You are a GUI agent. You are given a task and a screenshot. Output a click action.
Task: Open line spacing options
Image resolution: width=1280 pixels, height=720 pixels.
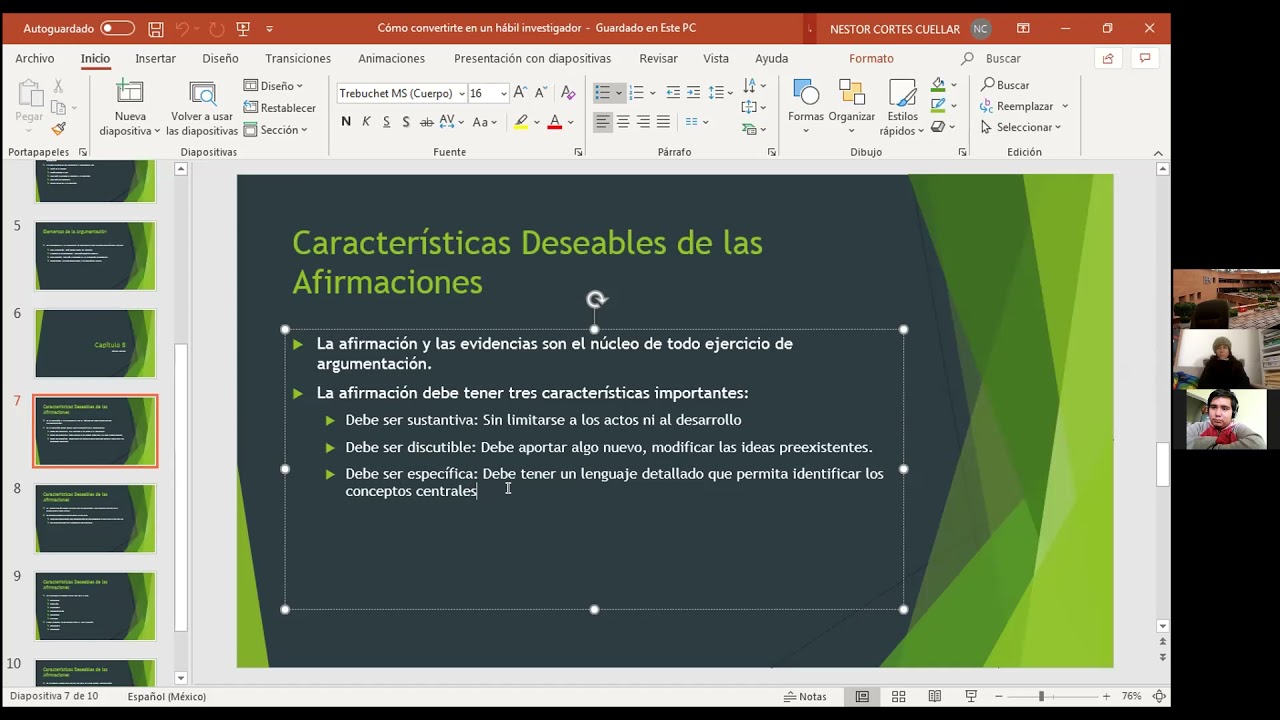click(721, 93)
